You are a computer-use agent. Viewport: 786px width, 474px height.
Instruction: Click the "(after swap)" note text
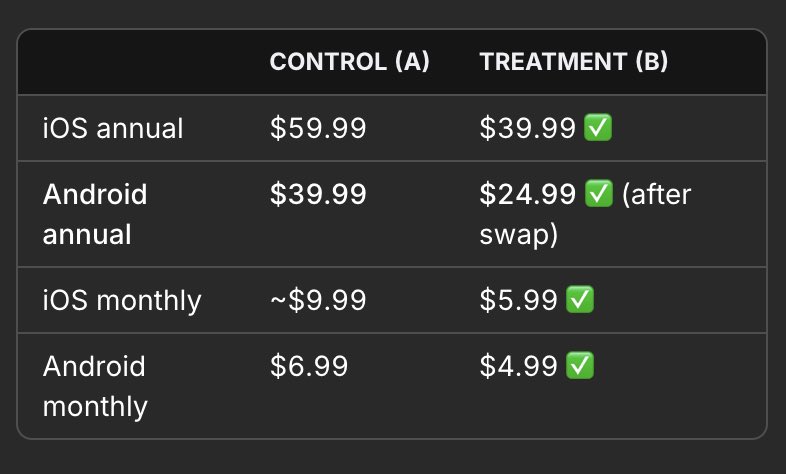(x=585, y=214)
